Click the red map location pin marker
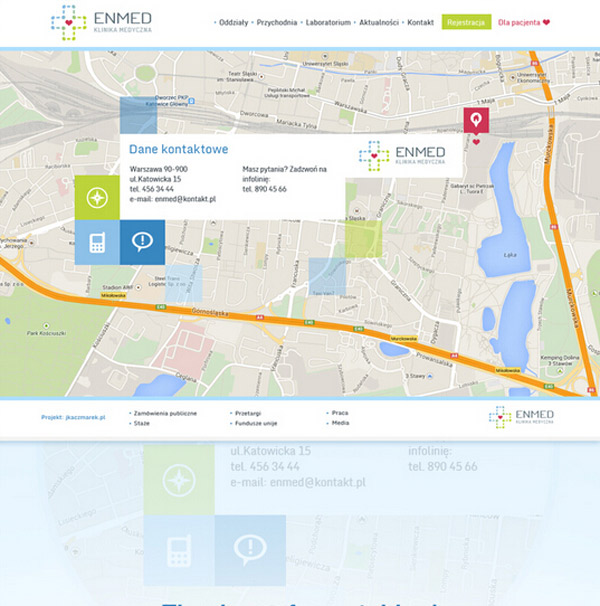 tap(475, 120)
